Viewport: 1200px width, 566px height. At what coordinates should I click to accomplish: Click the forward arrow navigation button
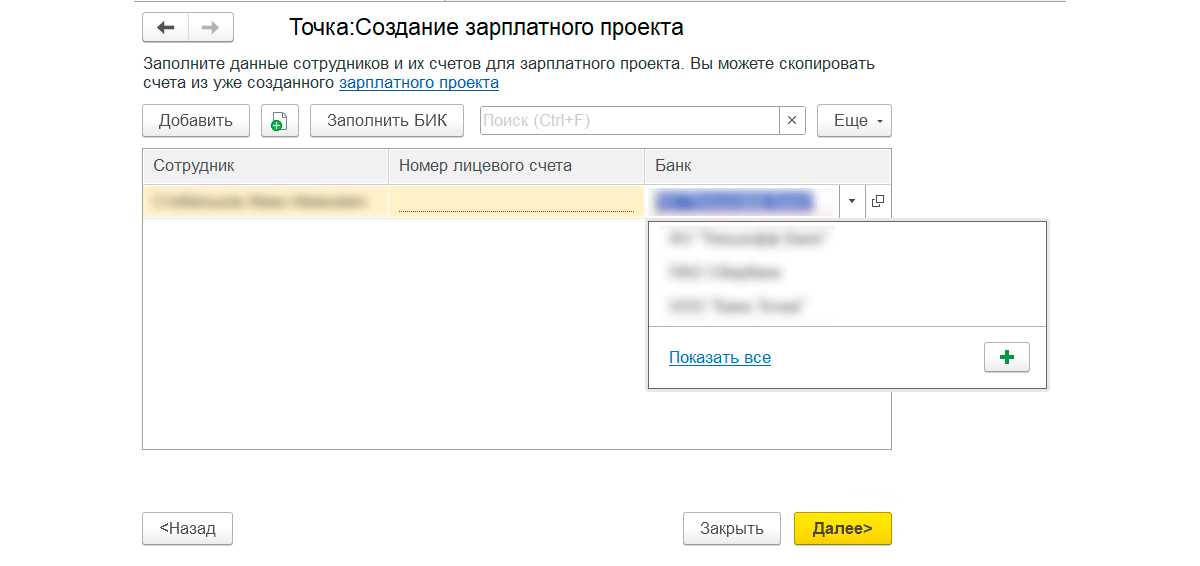210,27
